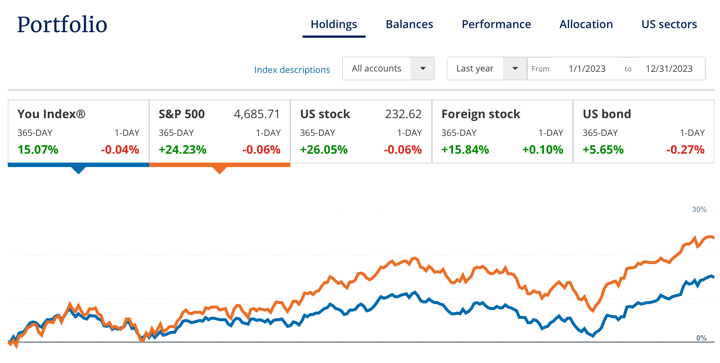Select the Holdings tab
720x363 pixels.
[x=334, y=24]
